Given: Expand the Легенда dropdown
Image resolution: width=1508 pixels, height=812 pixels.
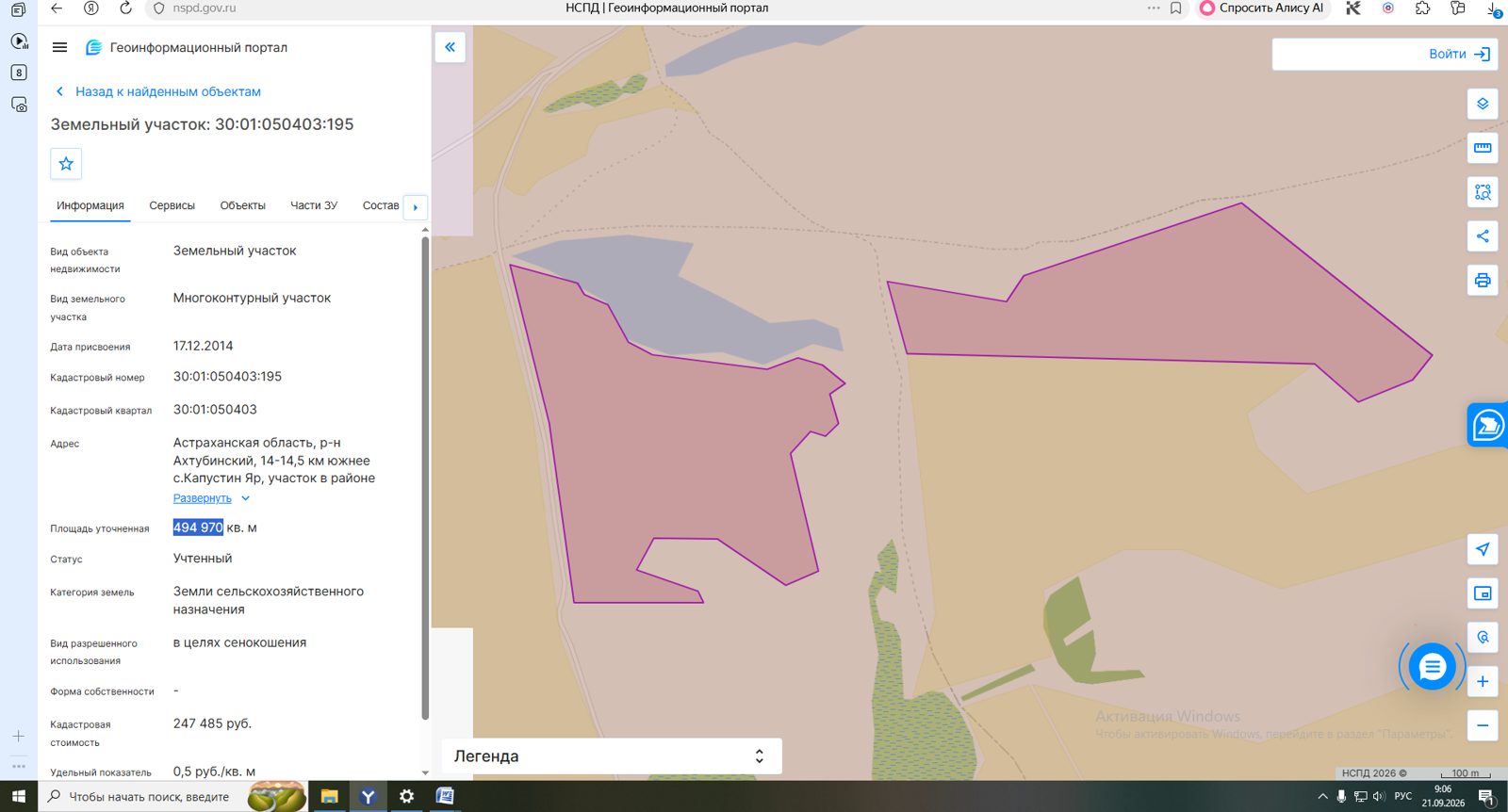Looking at the screenshot, I should (x=612, y=756).
